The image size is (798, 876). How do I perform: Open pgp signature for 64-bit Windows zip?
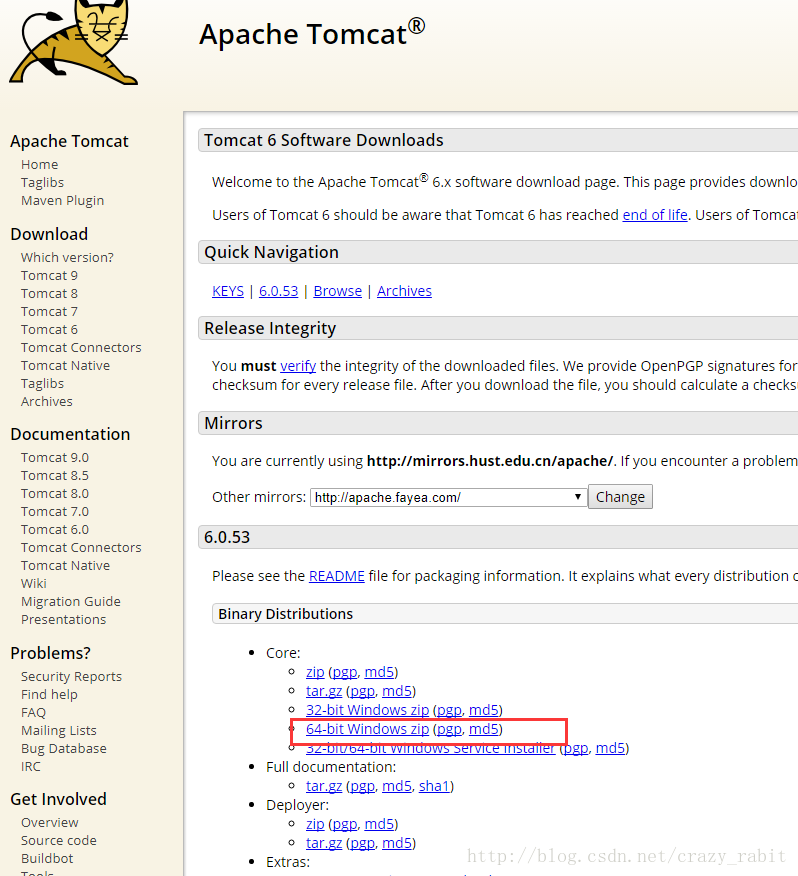449,729
